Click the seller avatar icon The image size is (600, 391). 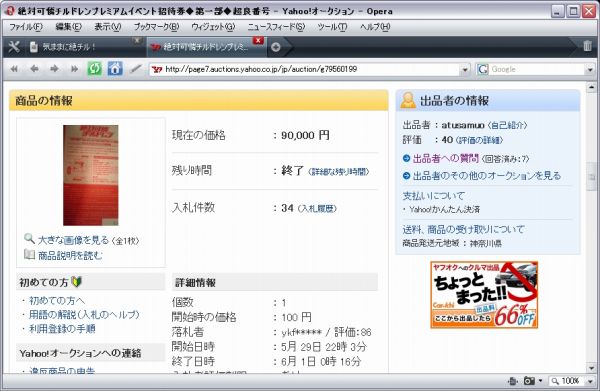click(x=408, y=100)
